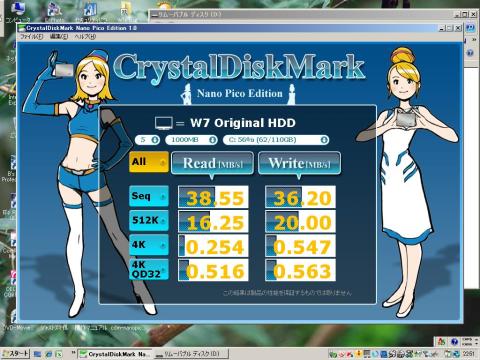Select the 512K write value 20.00
This screenshot has height=360, width=480.
(300, 221)
